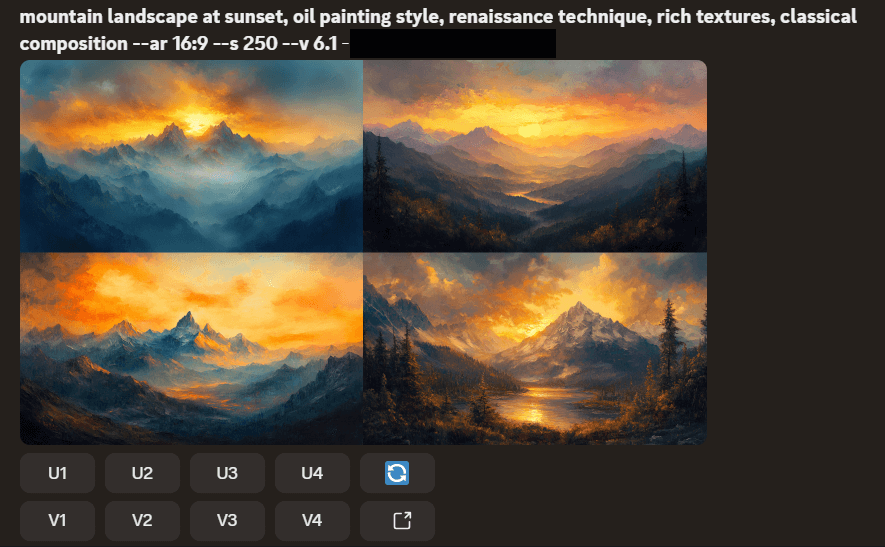Click the blue re-roll refresh icon

coord(397,473)
